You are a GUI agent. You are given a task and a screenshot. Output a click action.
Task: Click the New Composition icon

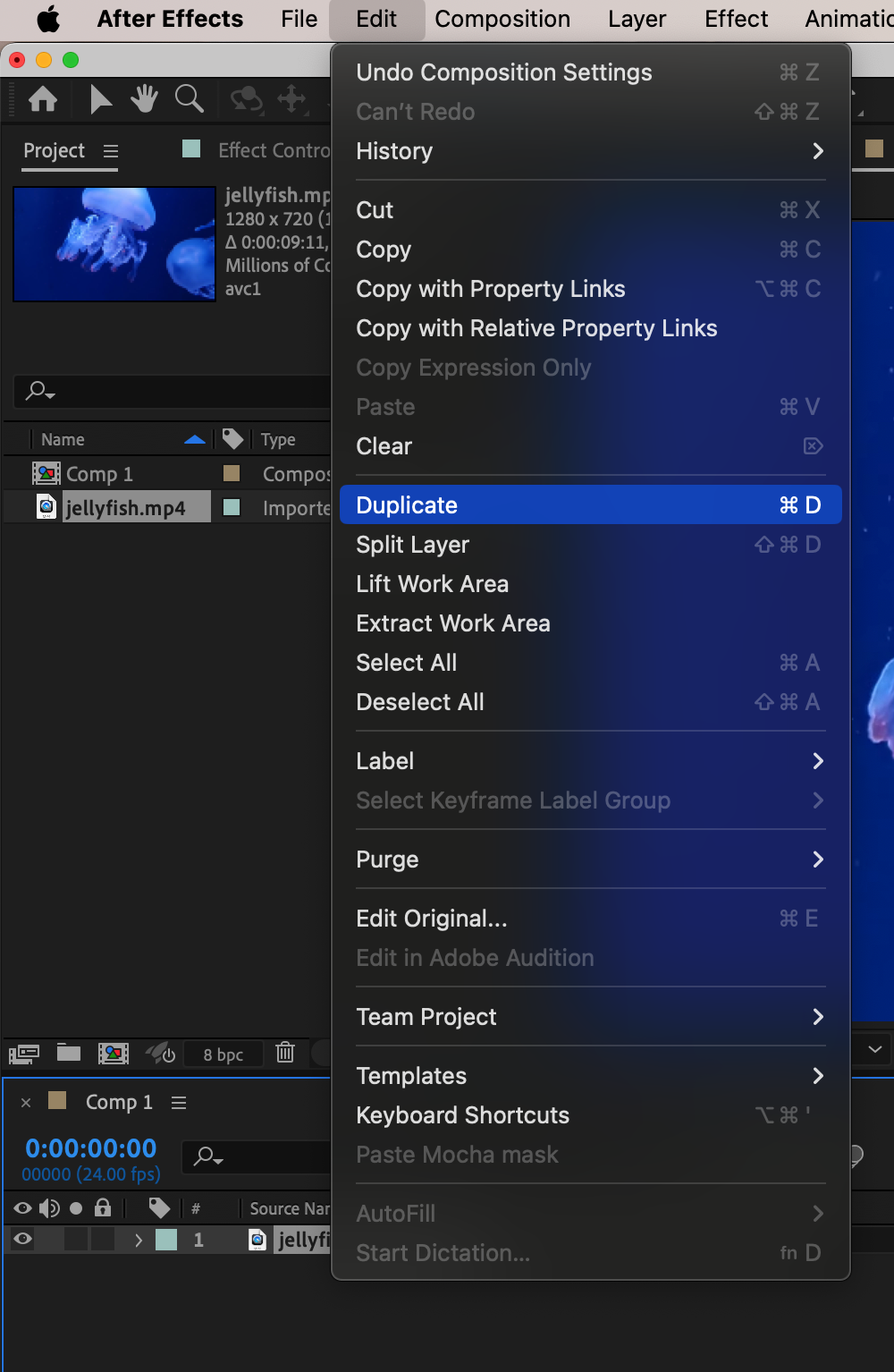[114, 1054]
